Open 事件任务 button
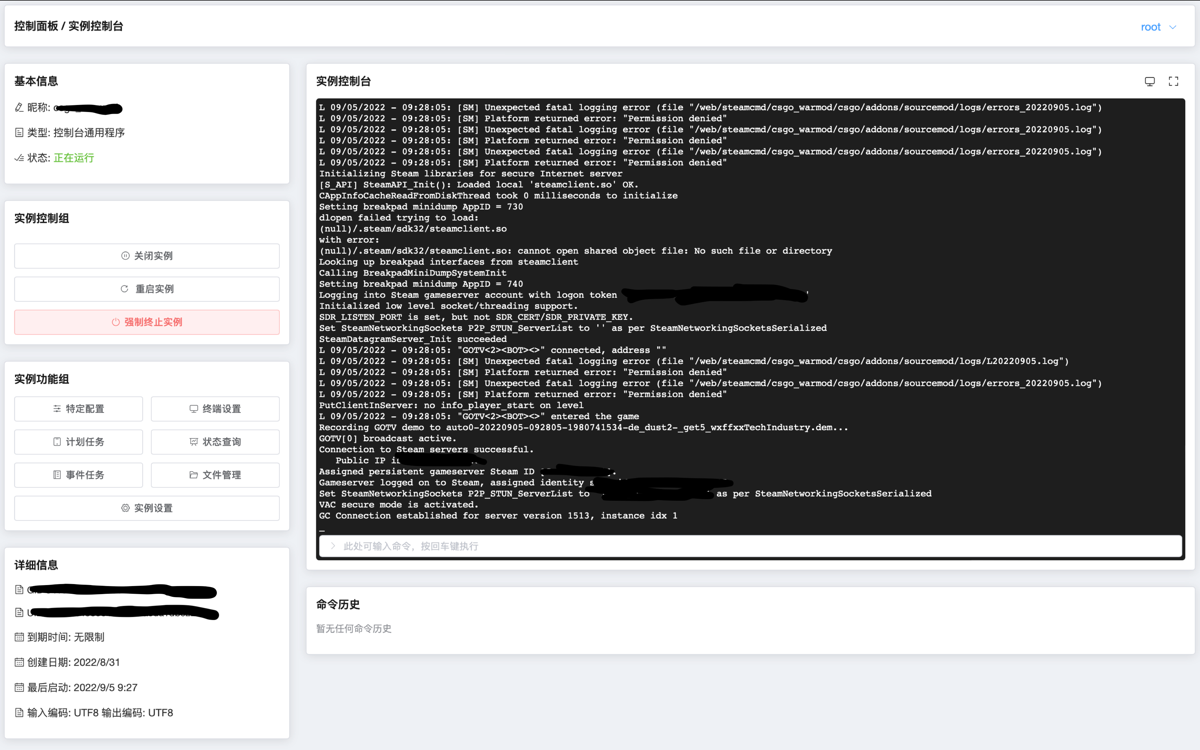 tap(78, 475)
